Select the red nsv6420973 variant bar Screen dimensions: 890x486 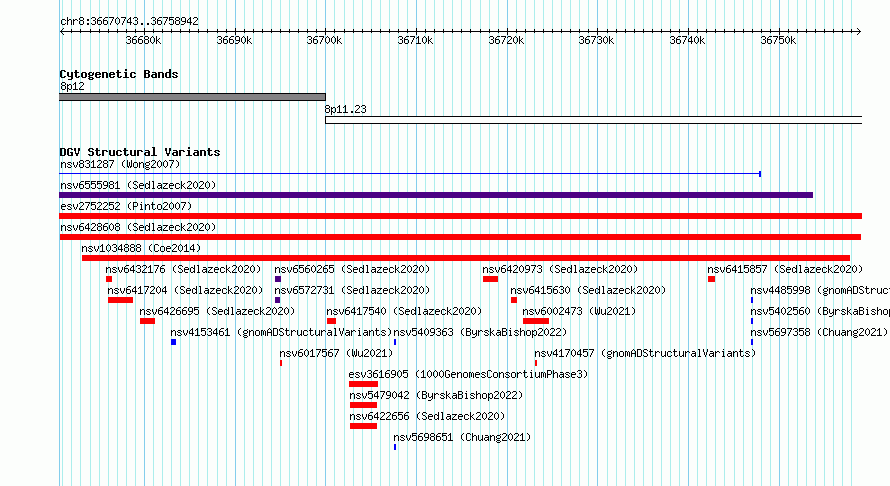490,279
